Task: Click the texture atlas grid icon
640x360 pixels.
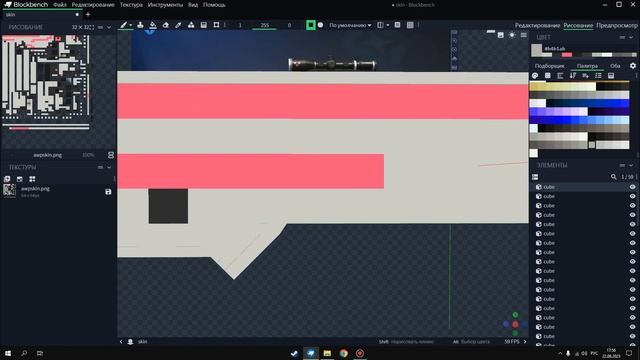Action: tap(32, 179)
